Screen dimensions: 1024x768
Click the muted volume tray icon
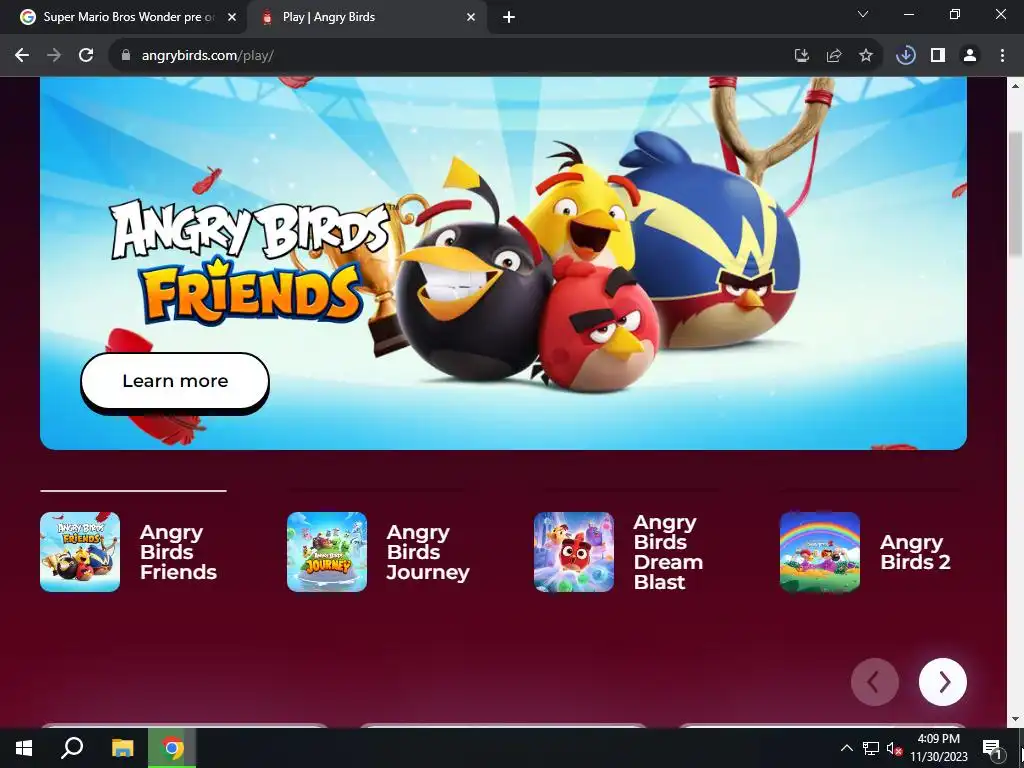pyautogui.click(x=894, y=748)
